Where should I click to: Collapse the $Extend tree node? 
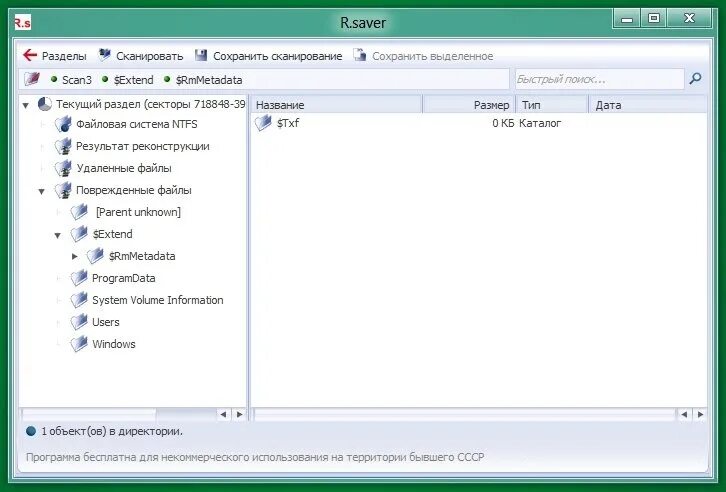[58, 235]
